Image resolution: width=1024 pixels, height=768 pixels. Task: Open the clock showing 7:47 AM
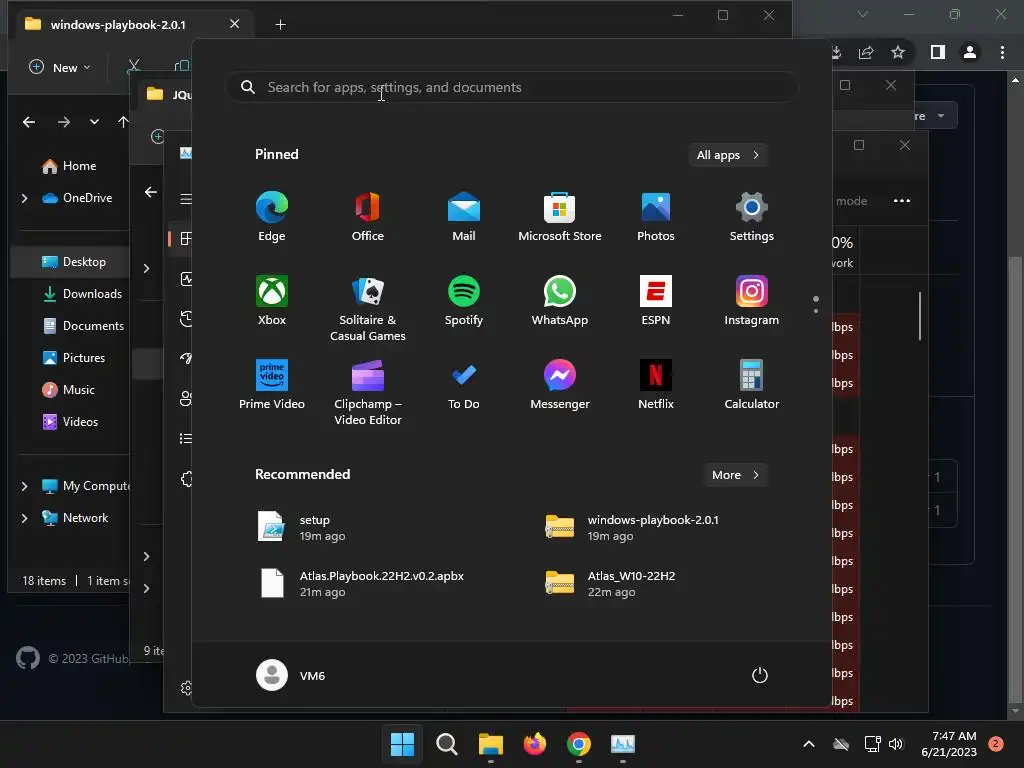[x=949, y=744]
